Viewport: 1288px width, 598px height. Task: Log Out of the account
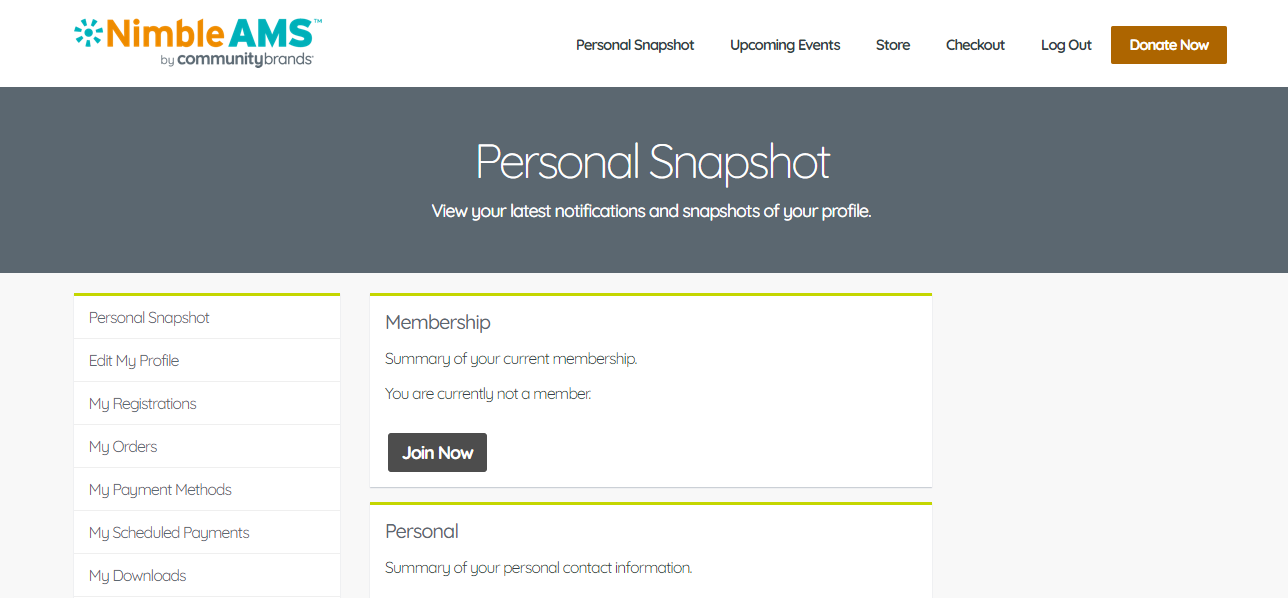1066,45
